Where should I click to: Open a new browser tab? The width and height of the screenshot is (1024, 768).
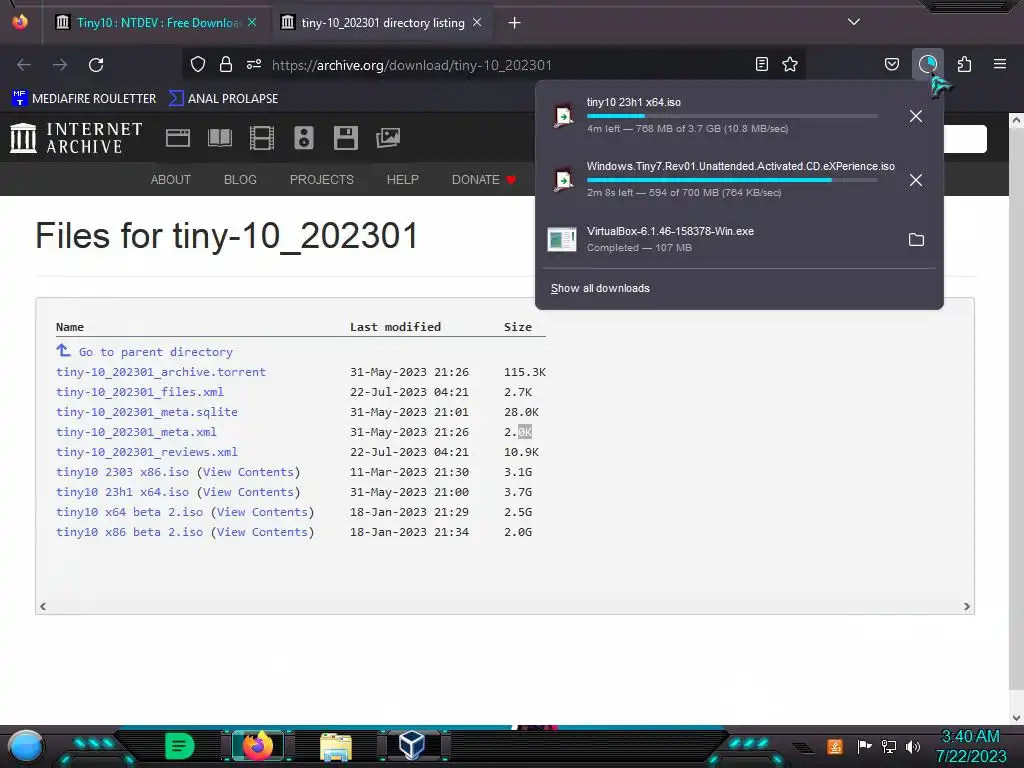pos(515,23)
